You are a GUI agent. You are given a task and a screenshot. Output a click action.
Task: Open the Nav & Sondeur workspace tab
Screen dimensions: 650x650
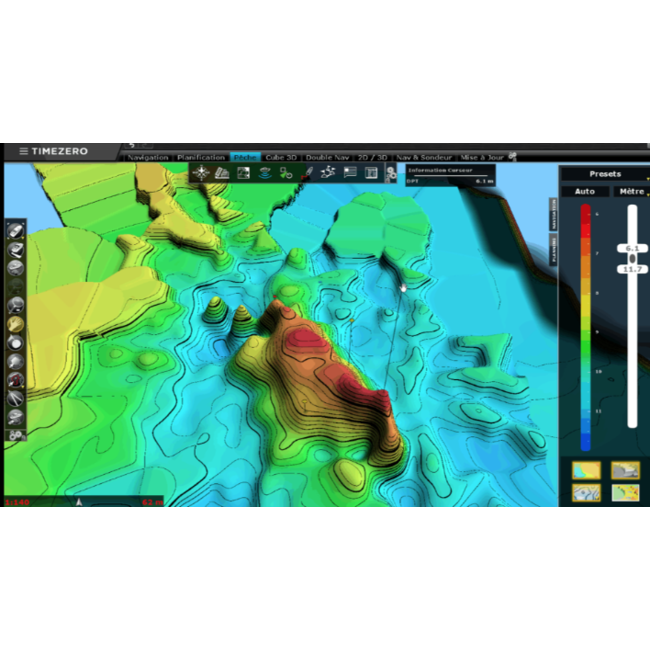(x=424, y=158)
